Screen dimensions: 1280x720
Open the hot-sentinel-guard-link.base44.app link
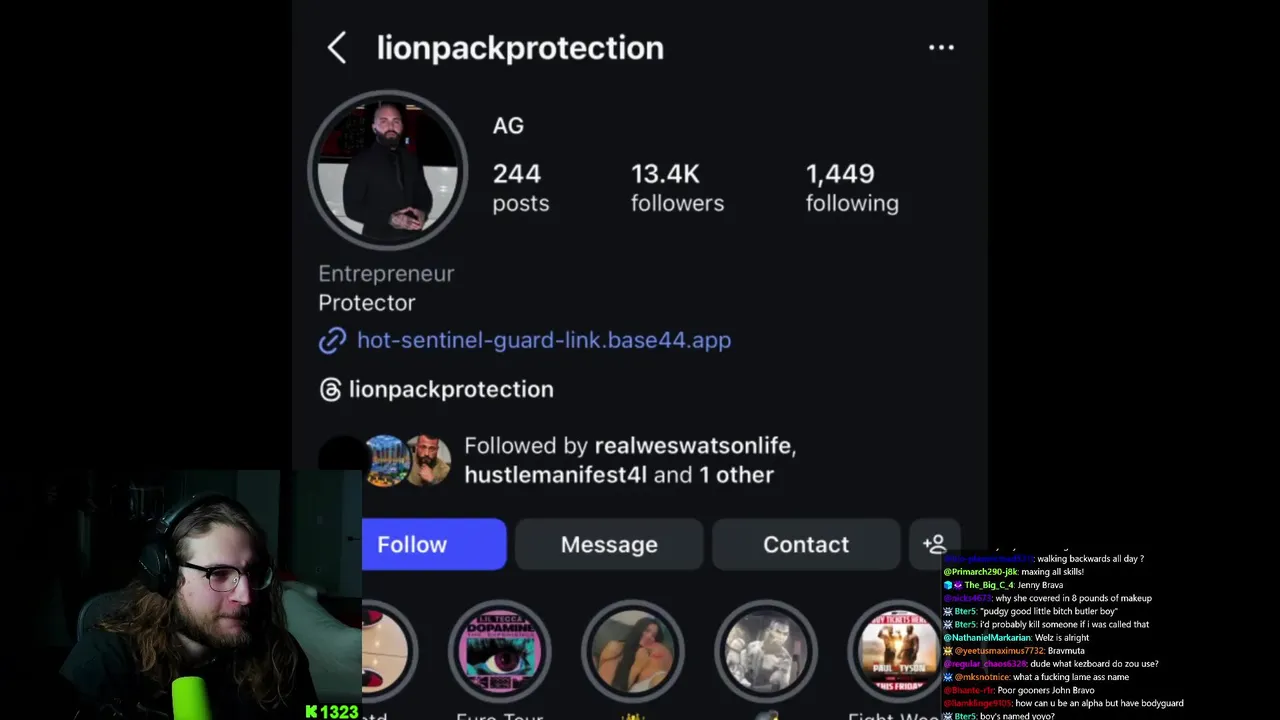(x=544, y=340)
